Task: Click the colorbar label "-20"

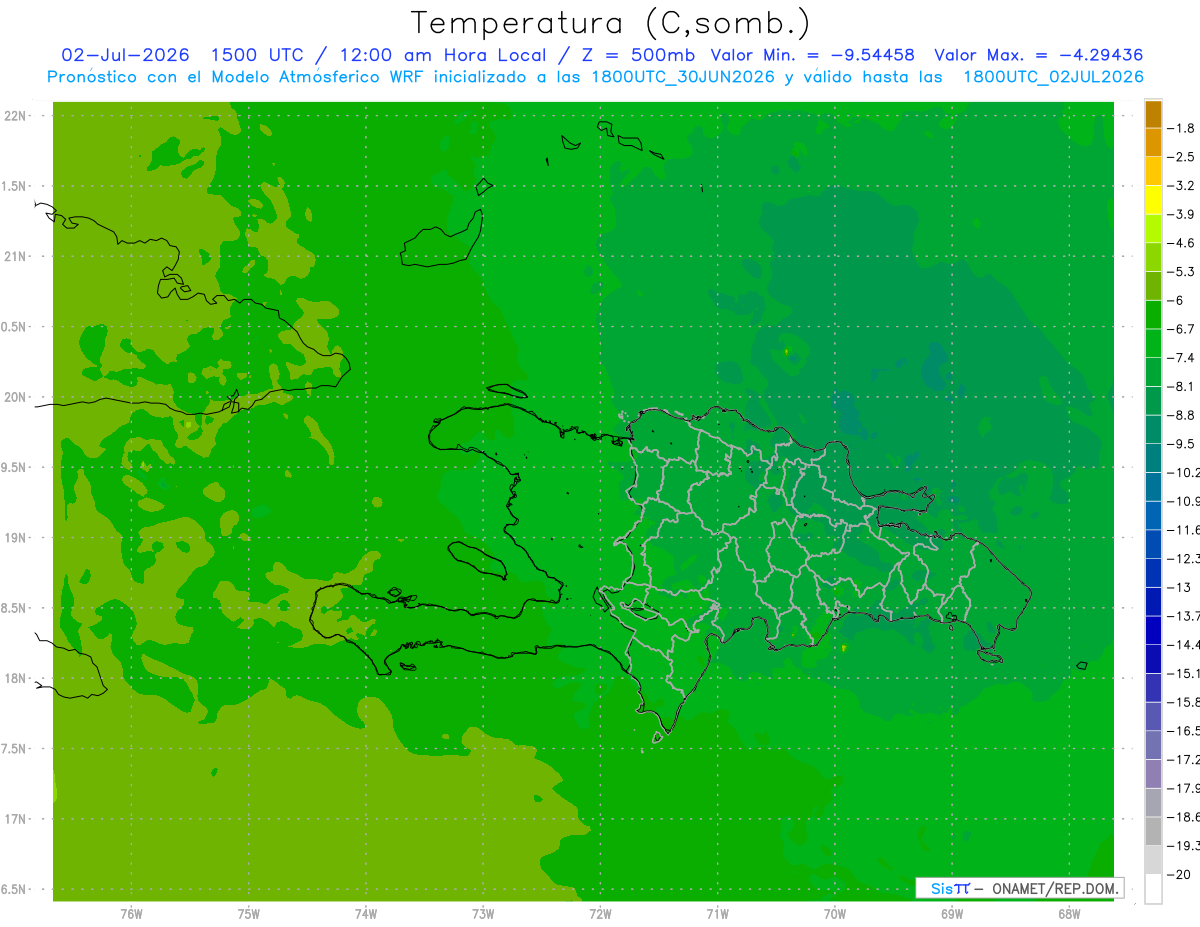Action: [1180, 875]
